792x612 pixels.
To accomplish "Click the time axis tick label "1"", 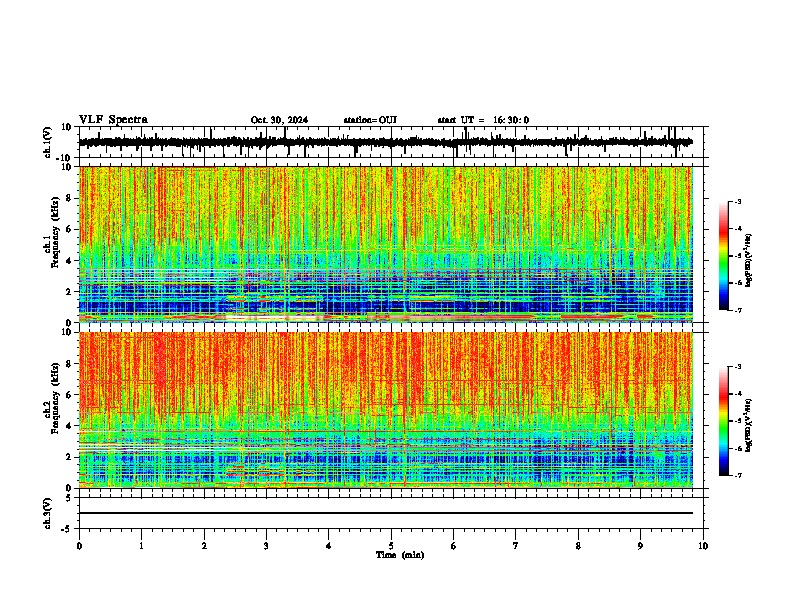I will pyautogui.click(x=141, y=546).
